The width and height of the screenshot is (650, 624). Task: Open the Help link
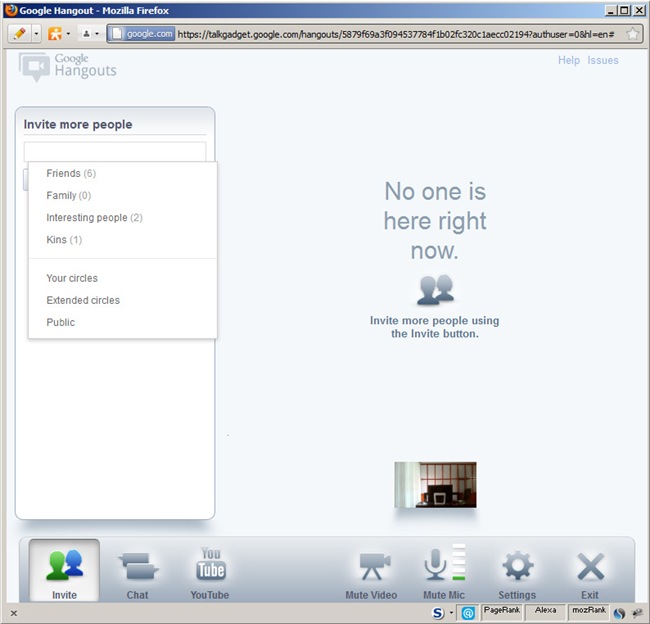569,60
